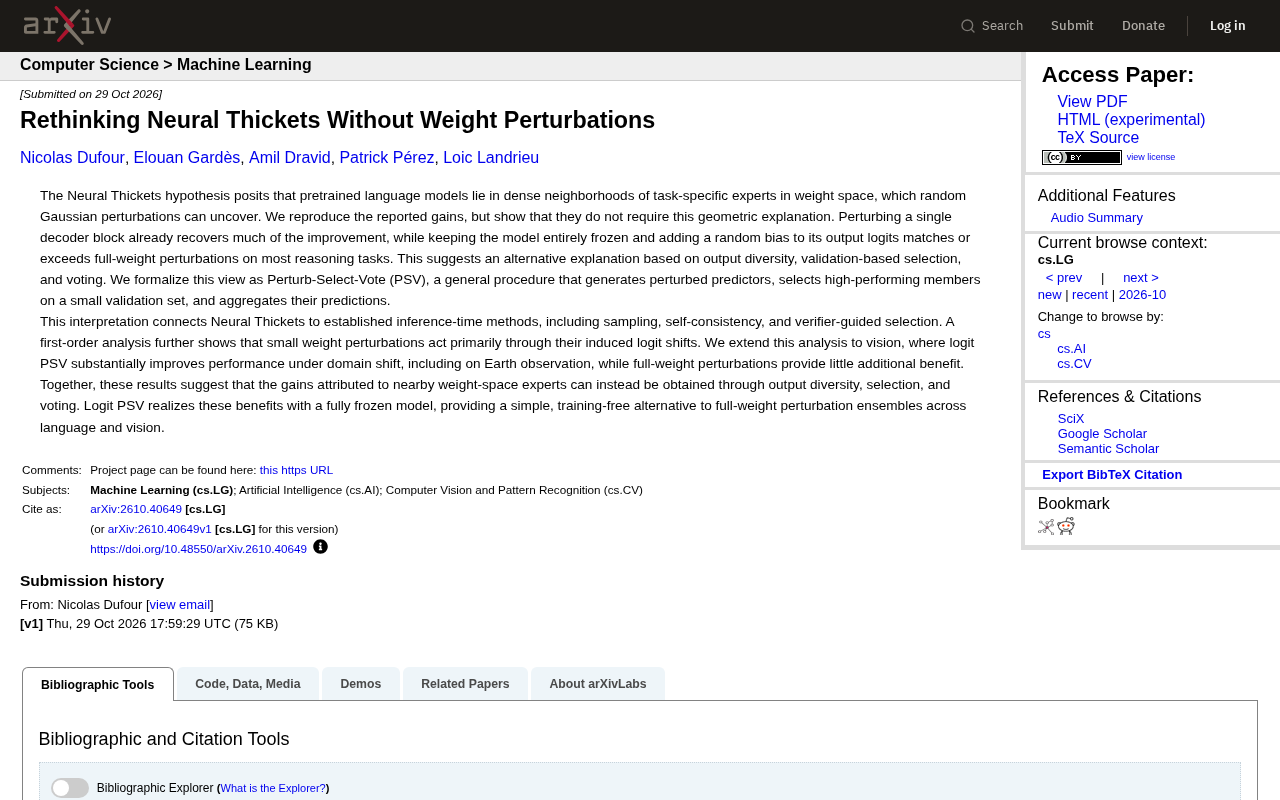This screenshot has width=1280, height=800.
Task: Click the Creative Commons BY license badge
Action: 1081,157
